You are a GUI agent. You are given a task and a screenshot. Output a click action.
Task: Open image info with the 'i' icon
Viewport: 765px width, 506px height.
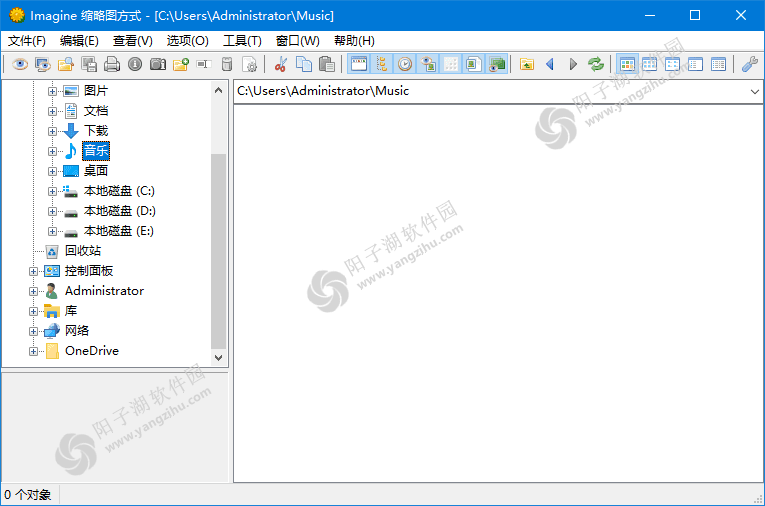point(135,64)
